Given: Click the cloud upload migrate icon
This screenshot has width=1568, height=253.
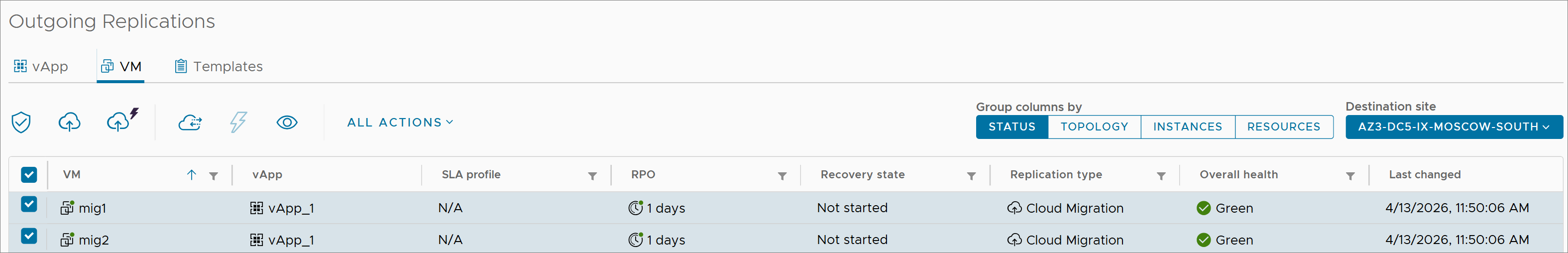Looking at the screenshot, I should (69, 123).
